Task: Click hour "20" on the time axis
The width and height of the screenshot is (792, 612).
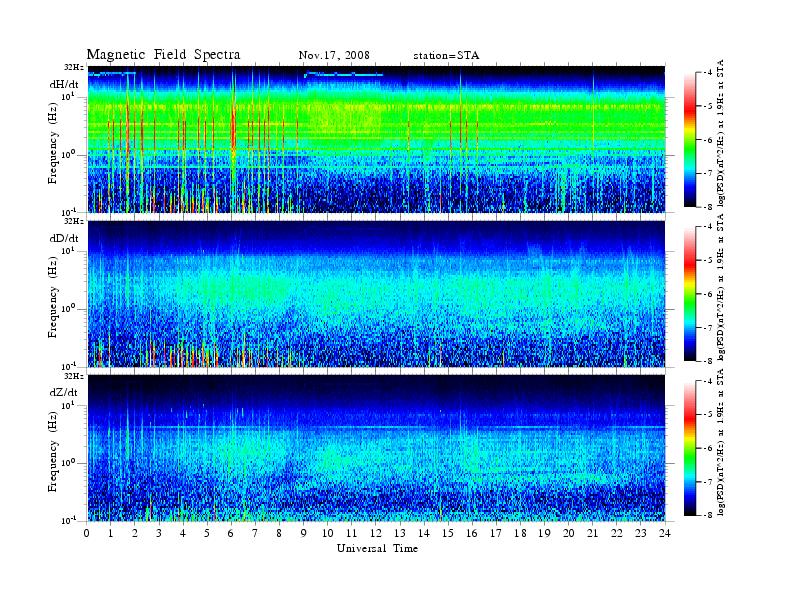Action: point(569,533)
